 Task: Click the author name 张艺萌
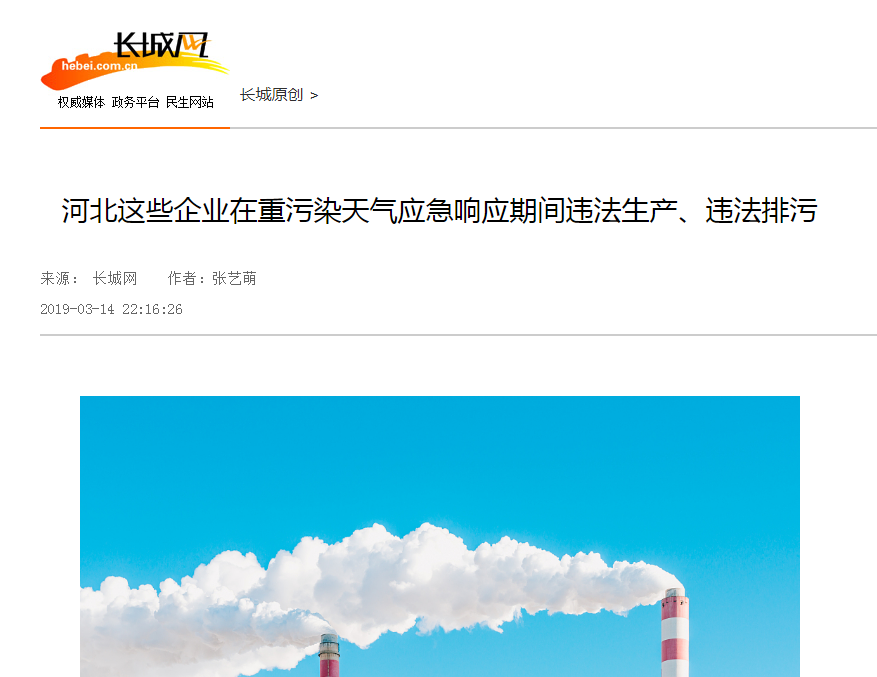point(234,278)
